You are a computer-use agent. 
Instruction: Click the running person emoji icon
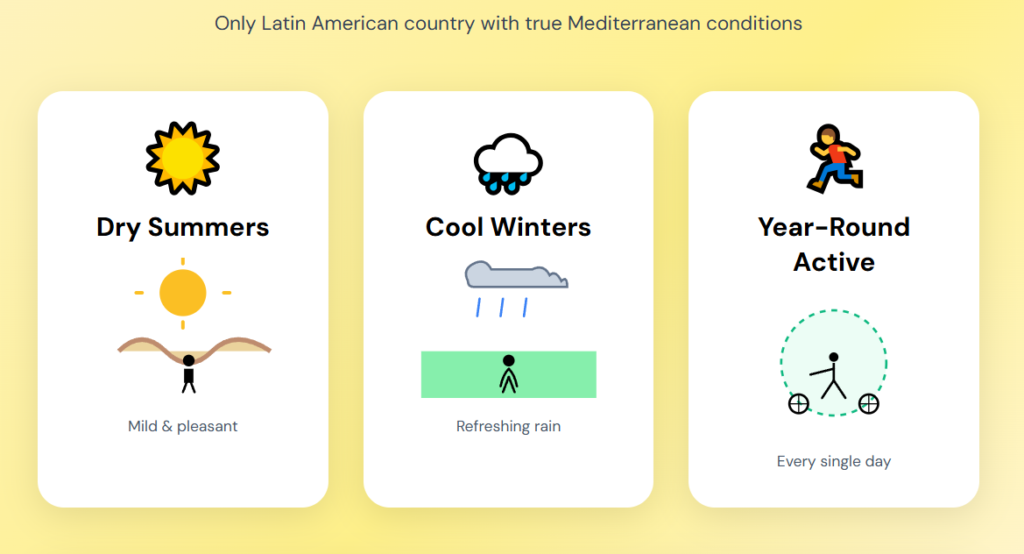[x=833, y=158]
